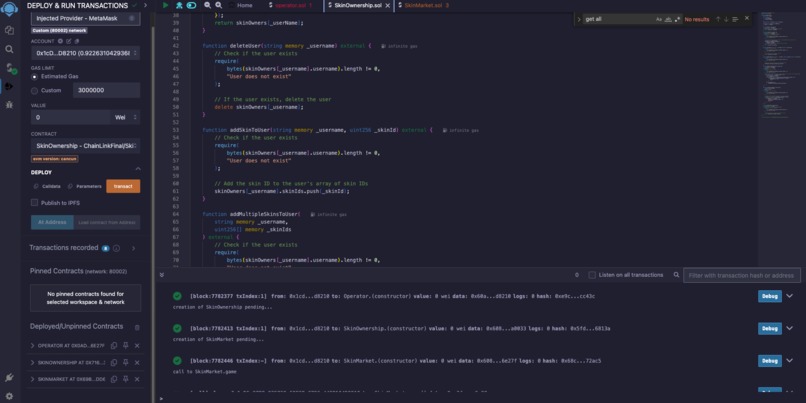Toggle Match Whole Word in find widget

[668, 19]
